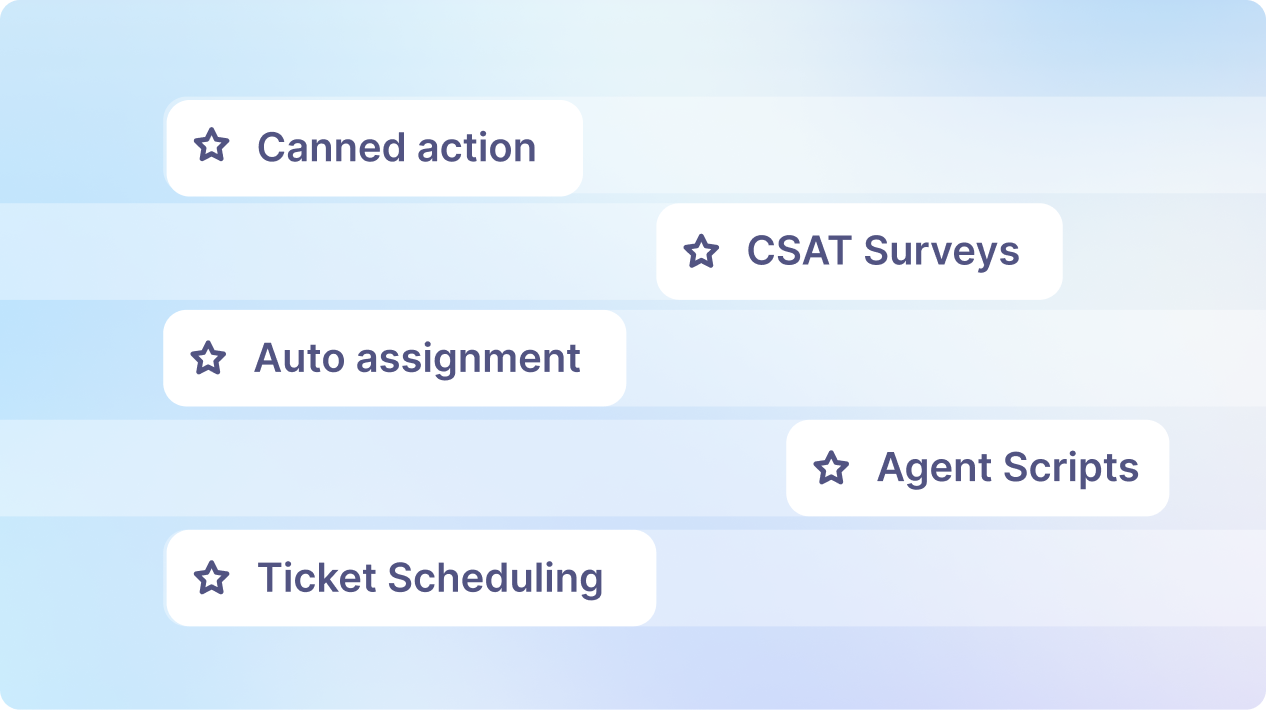Click the row band left of Agent Scripts
This screenshot has height=710, width=1266.
click(400, 468)
